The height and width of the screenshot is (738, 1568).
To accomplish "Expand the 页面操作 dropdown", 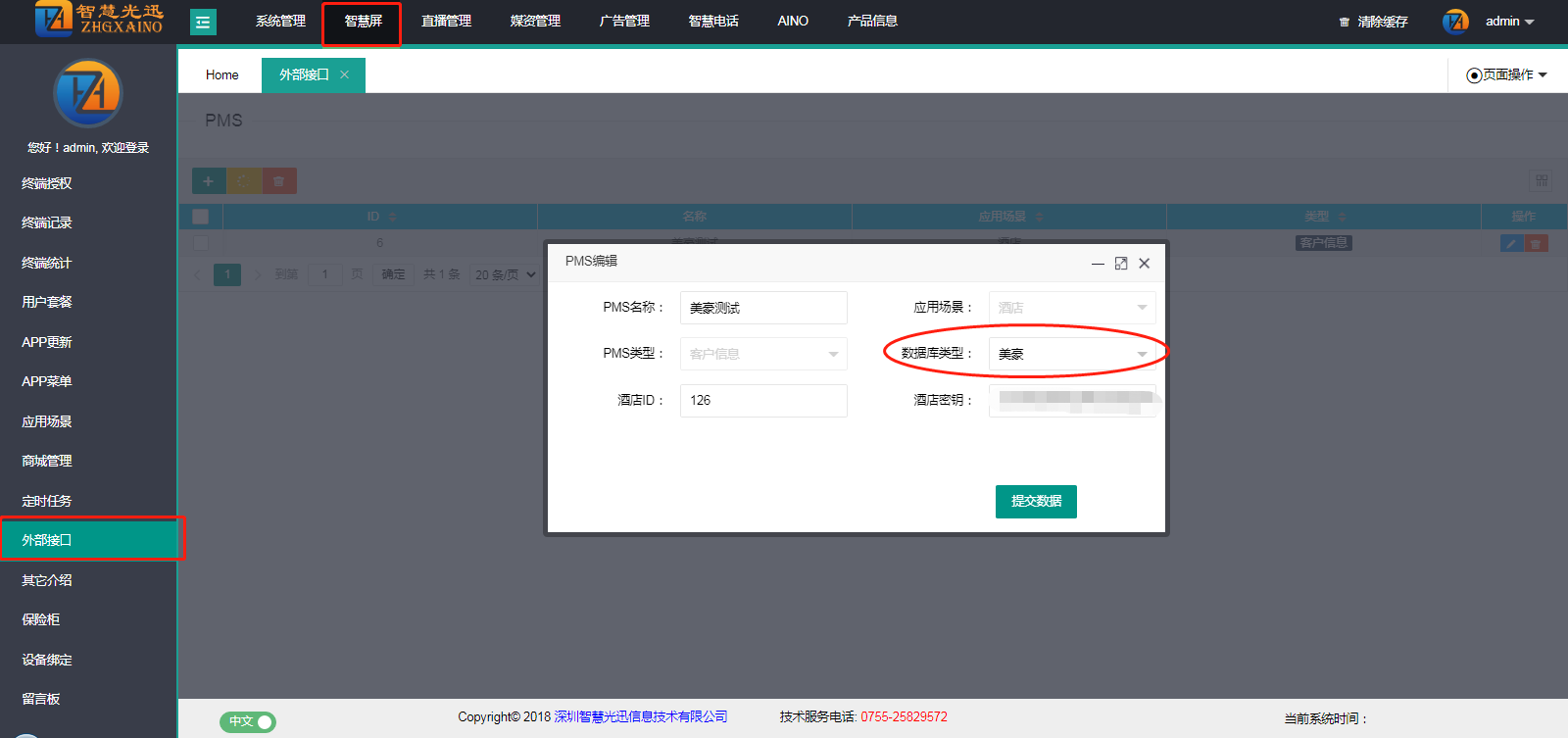I will (1507, 74).
